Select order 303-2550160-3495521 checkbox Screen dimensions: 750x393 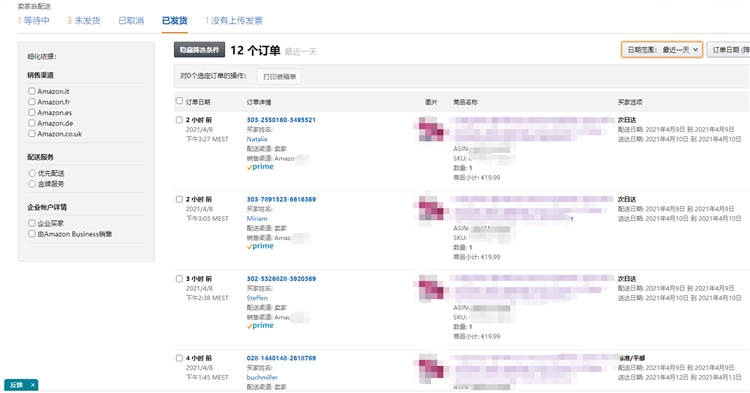(x=179, y=120)
